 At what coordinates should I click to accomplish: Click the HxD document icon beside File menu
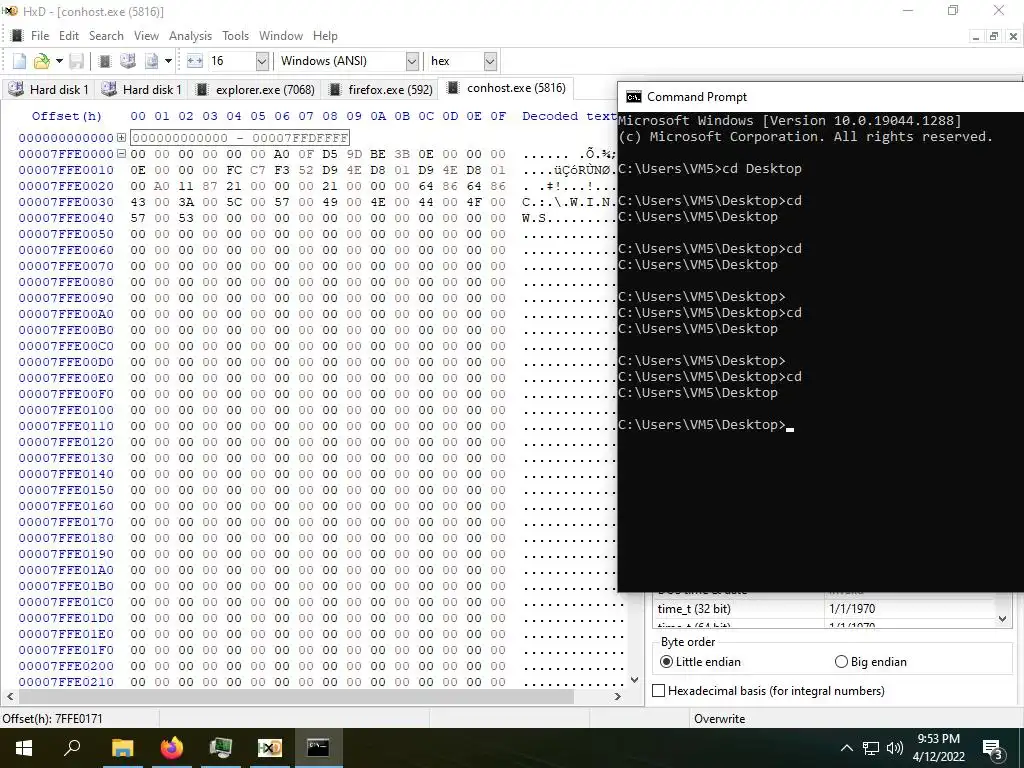coord(18,35)
